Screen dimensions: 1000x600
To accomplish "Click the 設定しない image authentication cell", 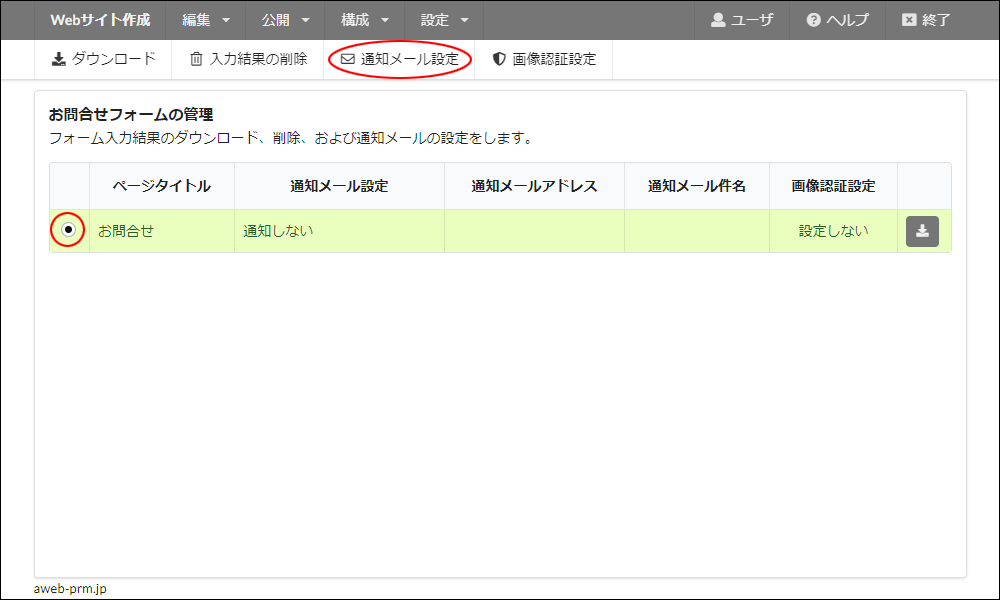I will tap(833, 231).
